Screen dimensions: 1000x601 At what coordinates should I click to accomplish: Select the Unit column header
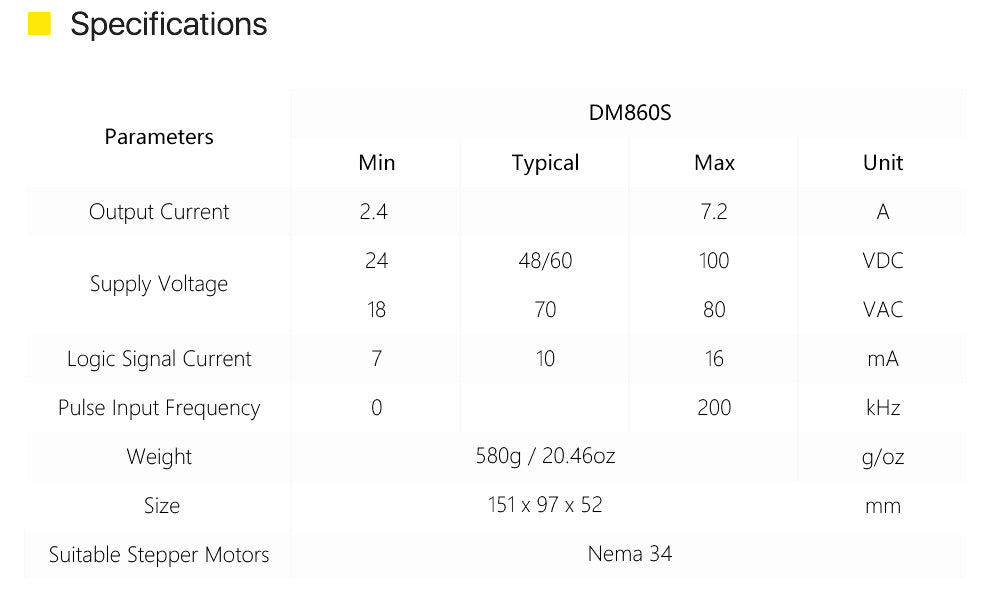883,163
